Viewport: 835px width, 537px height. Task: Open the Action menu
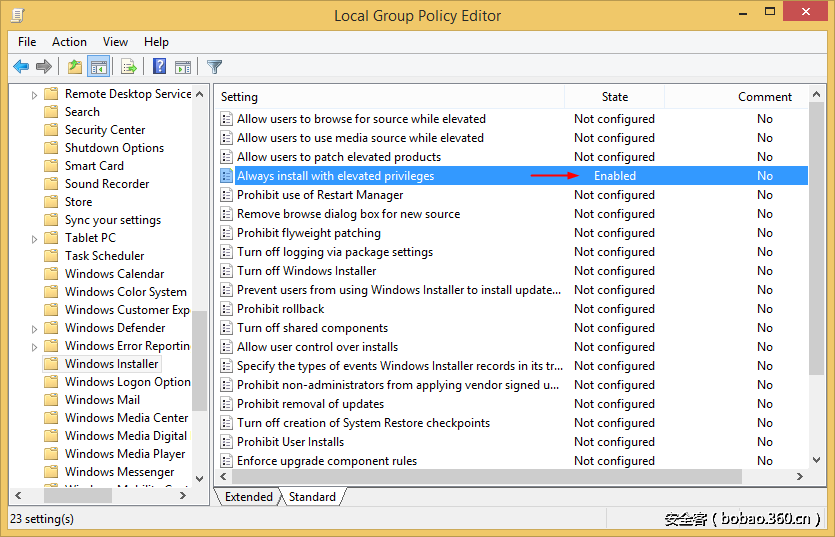click(69, 42)
